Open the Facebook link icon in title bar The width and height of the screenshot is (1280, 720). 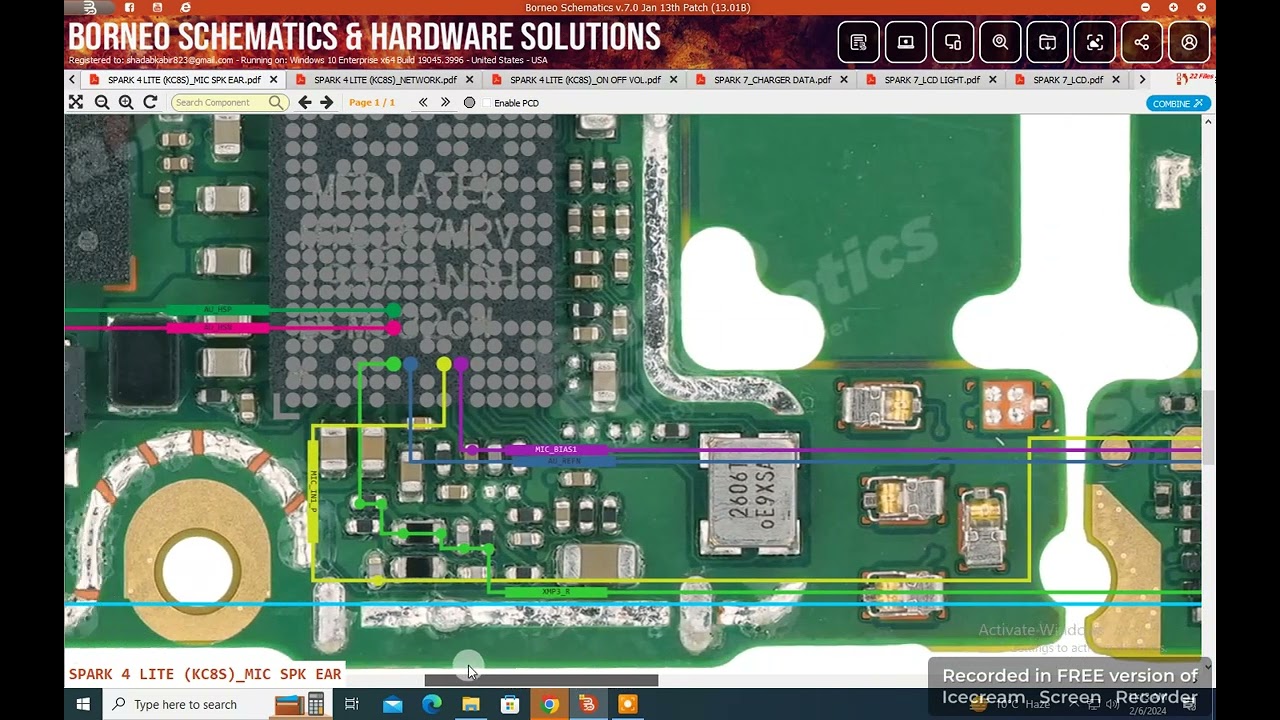coord(129,8)
